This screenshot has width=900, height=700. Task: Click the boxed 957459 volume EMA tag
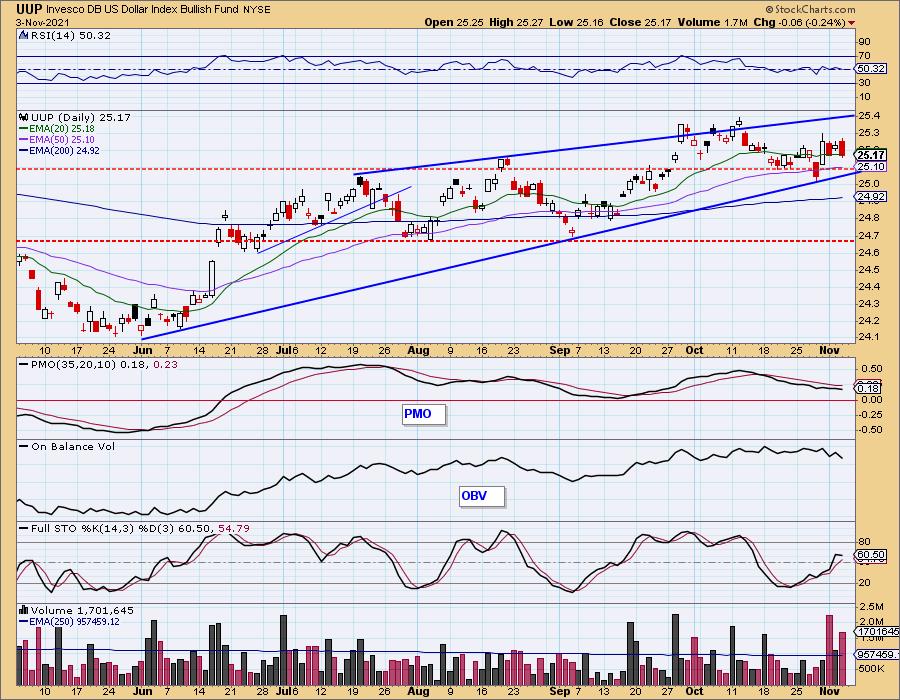point(877,654)
